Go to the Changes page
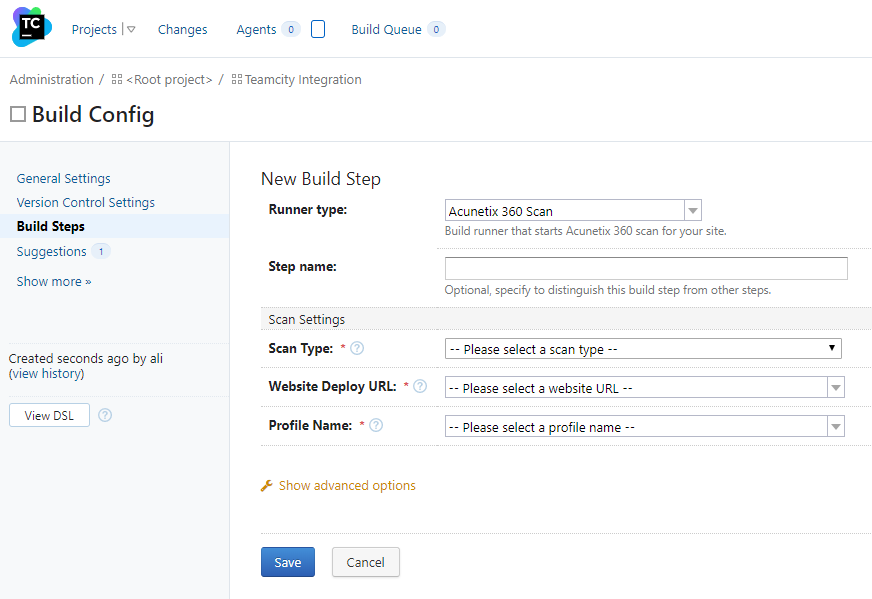The image size is (872, 599). [182, 29]
